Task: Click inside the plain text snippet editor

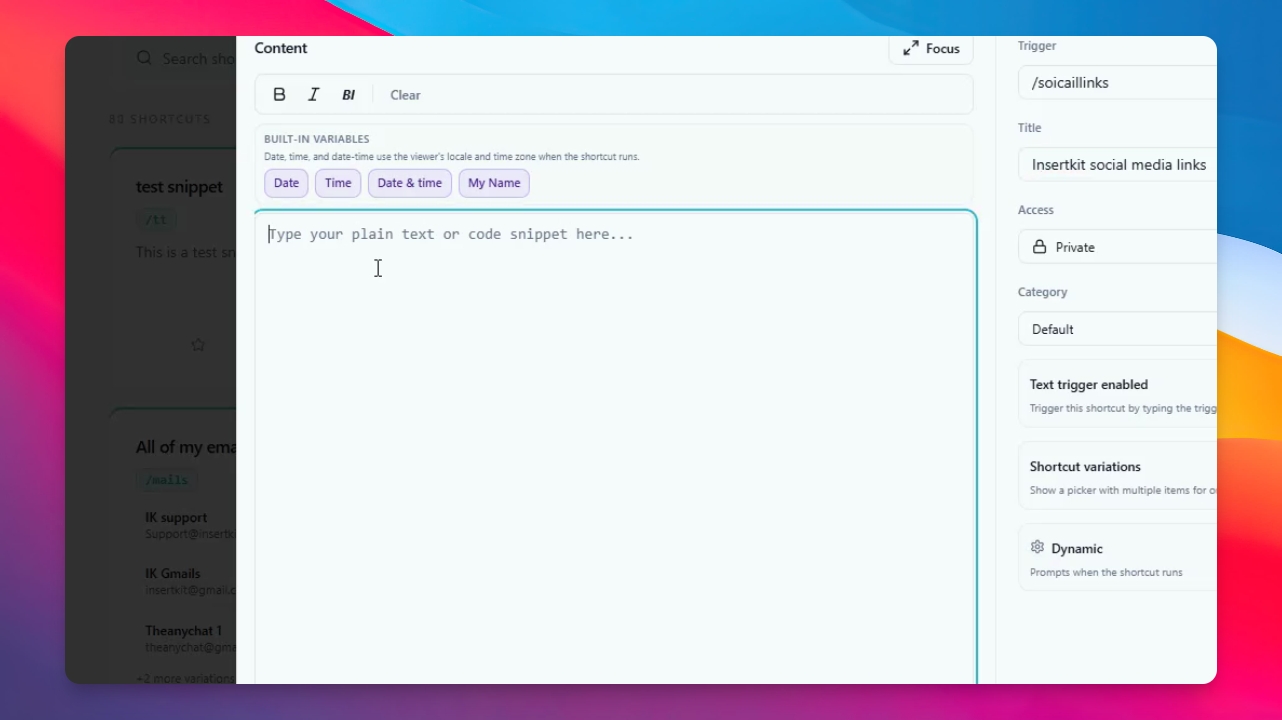Action: 615,447
